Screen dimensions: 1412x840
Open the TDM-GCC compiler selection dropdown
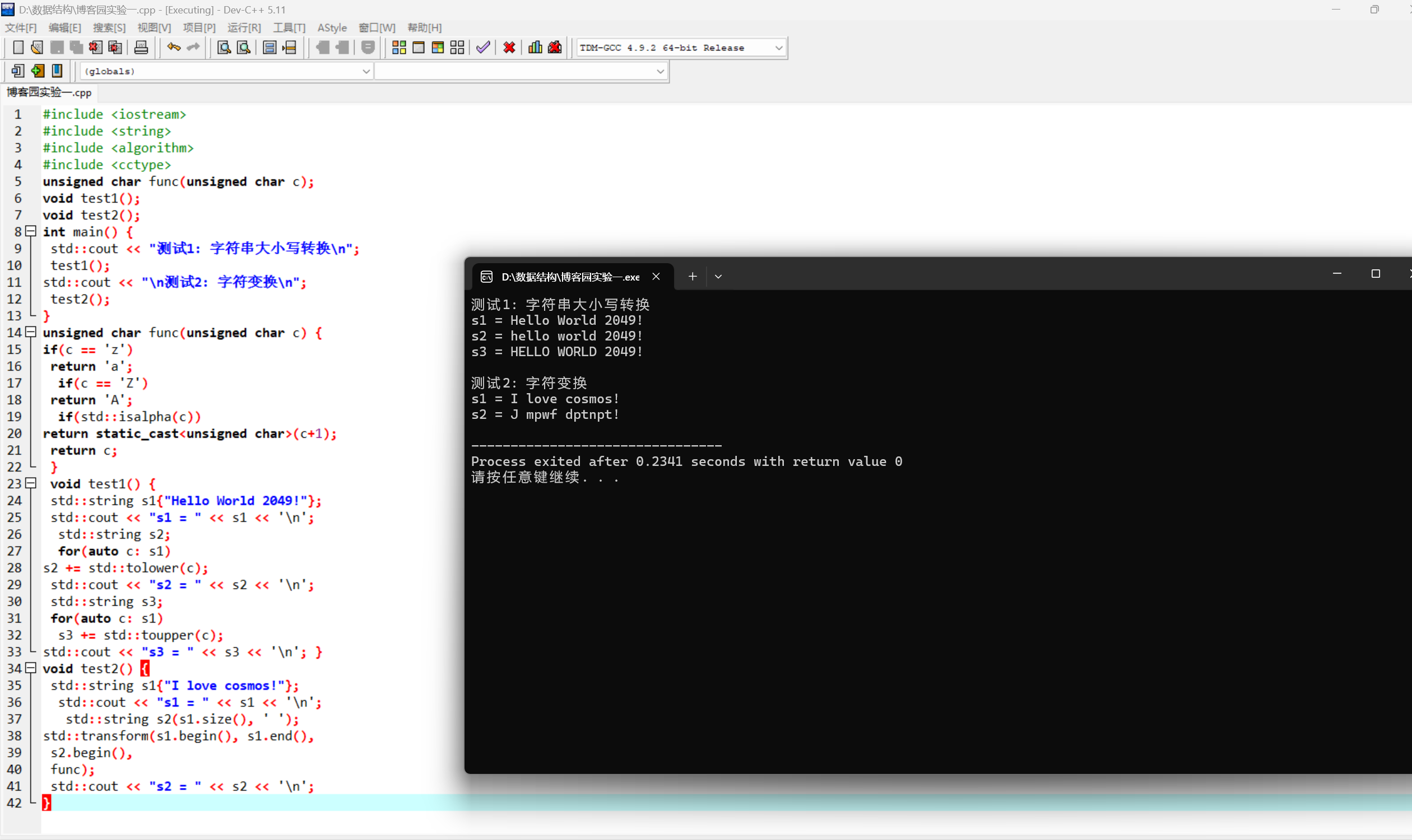point(779,48)
